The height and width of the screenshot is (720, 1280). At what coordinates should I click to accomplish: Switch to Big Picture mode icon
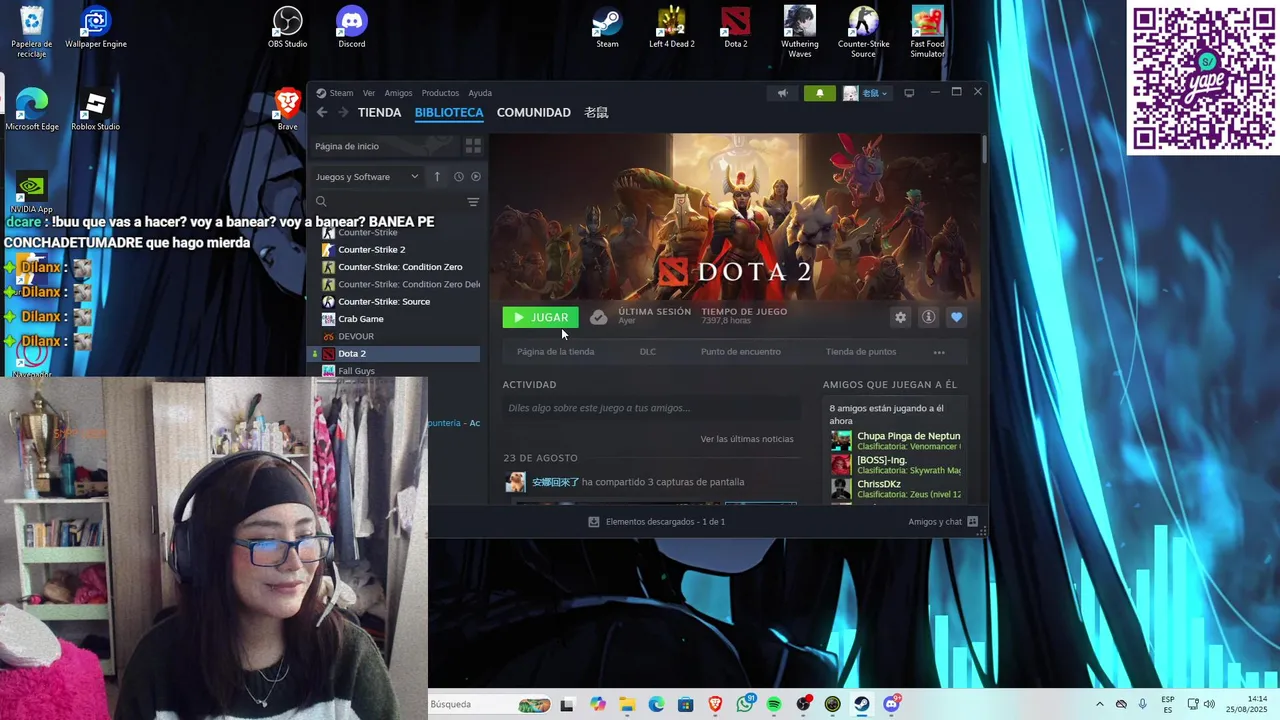909,93
